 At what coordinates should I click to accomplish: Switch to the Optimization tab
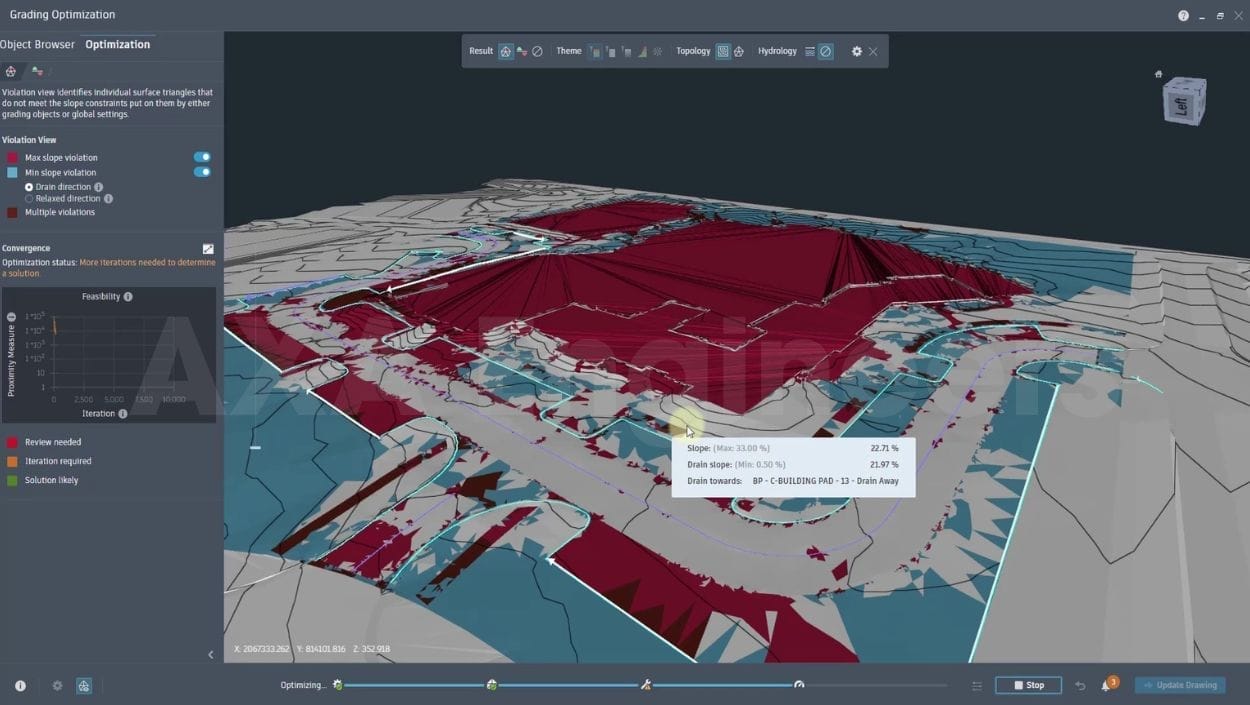coord(117,44)
